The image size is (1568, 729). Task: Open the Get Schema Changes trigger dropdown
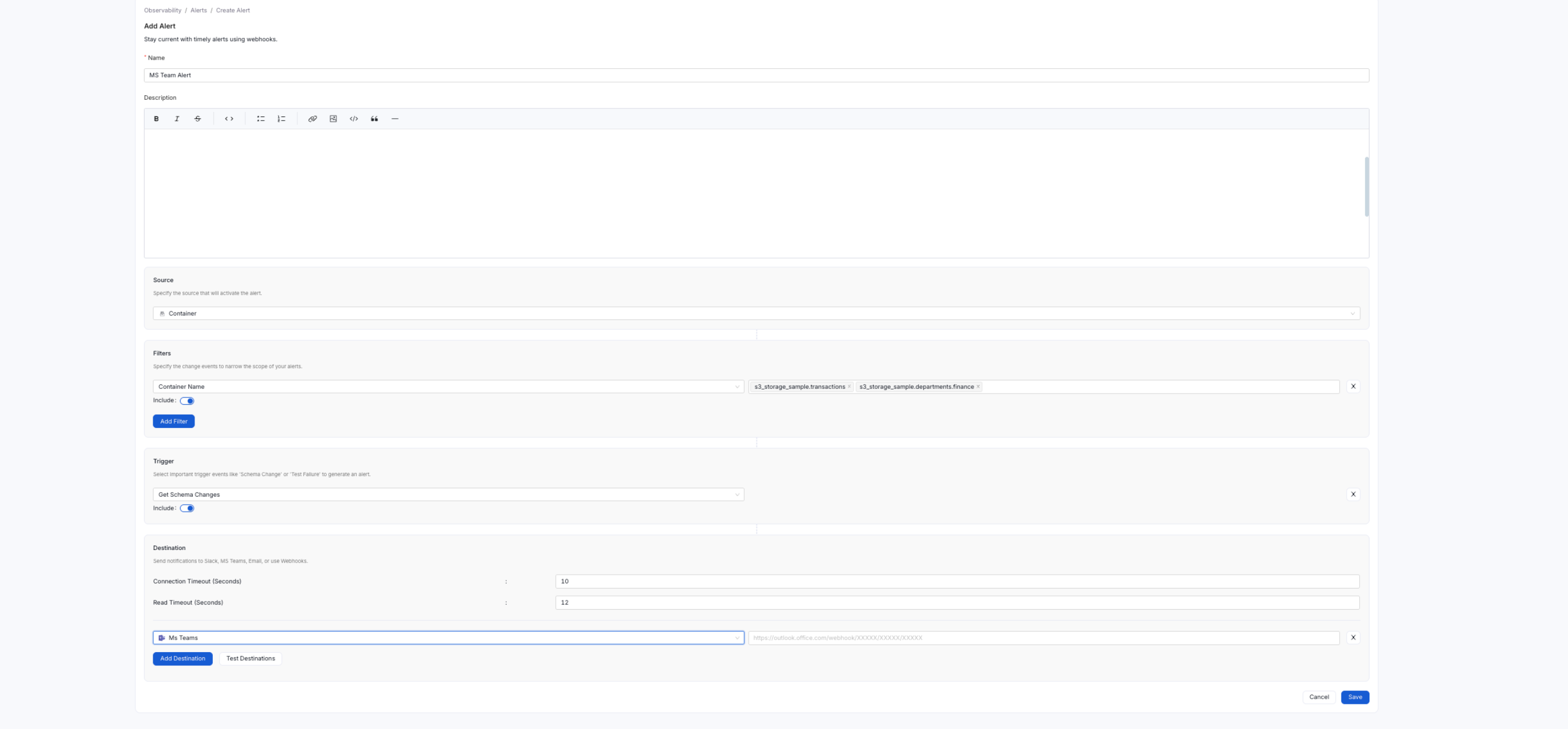(448, 494)
